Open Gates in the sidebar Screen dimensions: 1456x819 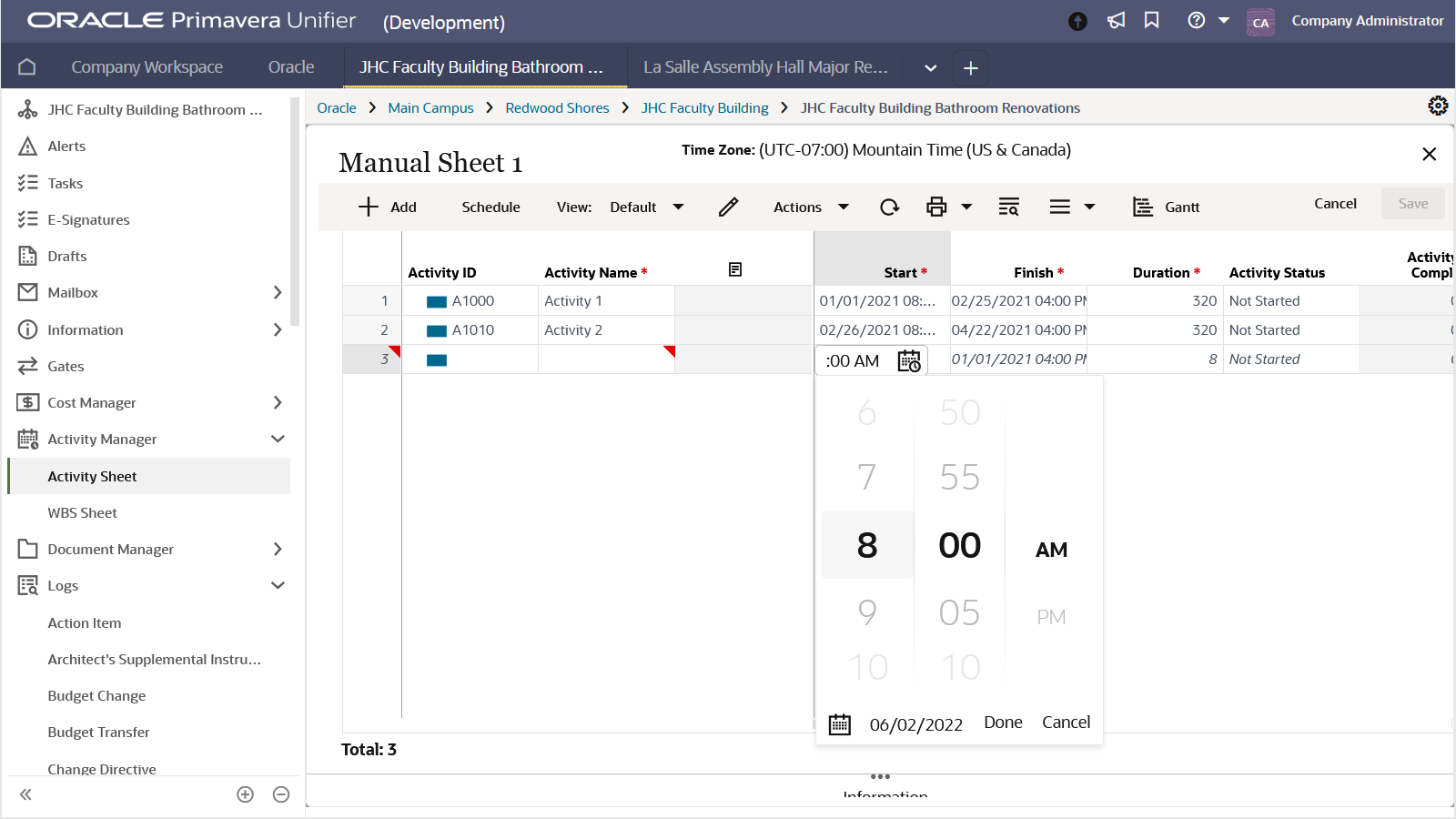[x=66, y=366]
